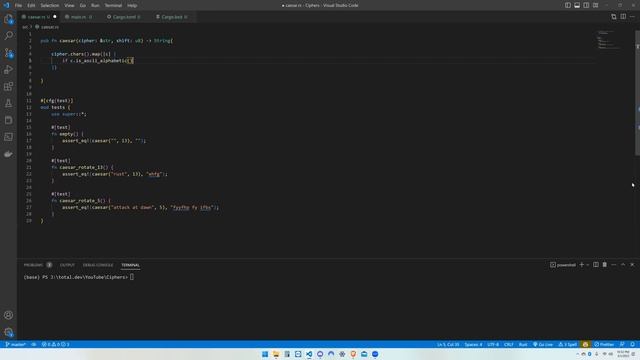Open Windows Start button on taskbar

[x=265, y=354]
